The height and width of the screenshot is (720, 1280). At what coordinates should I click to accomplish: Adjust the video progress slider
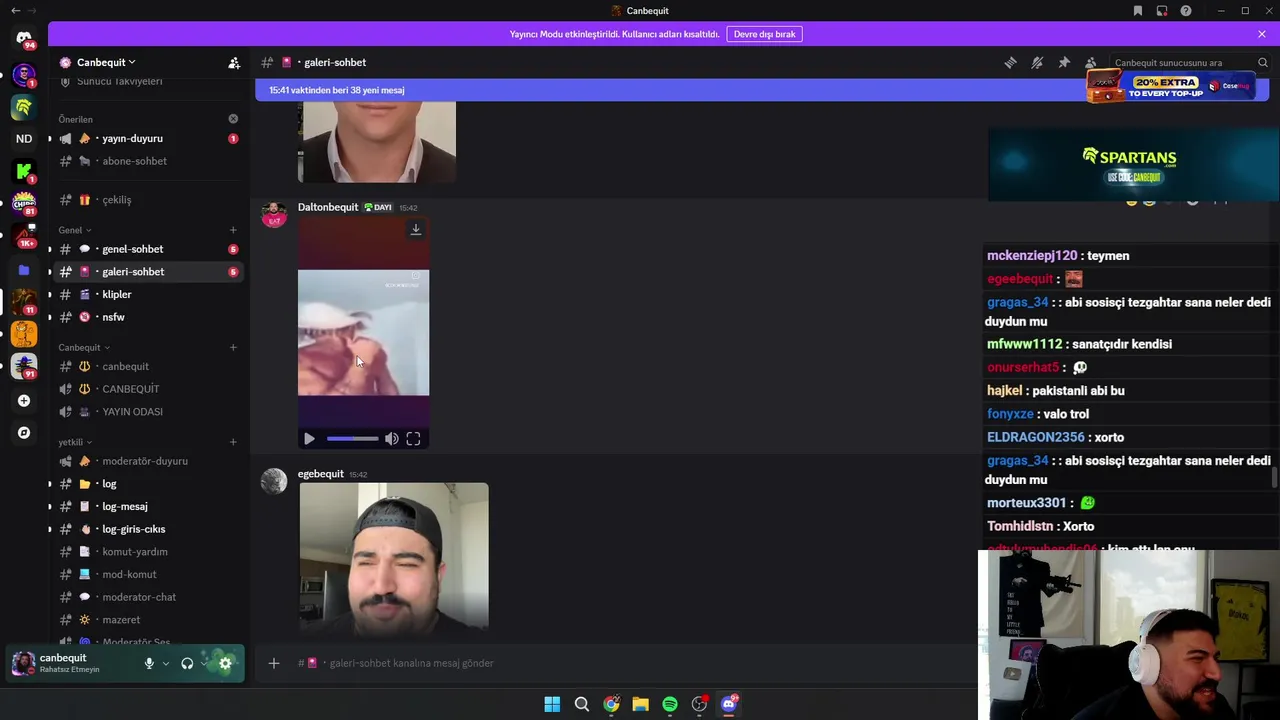tap(352, 439)
